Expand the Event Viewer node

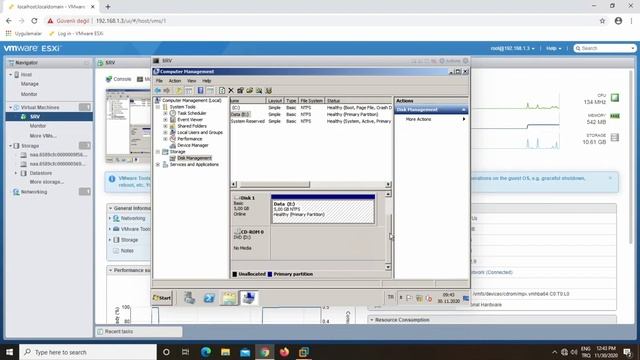[165, 120]
